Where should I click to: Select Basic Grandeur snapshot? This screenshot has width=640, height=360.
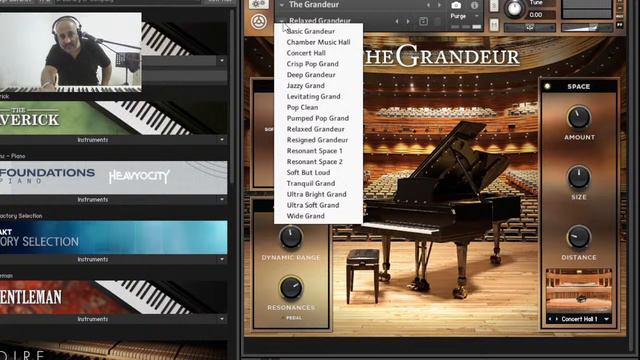coord(311,31)
